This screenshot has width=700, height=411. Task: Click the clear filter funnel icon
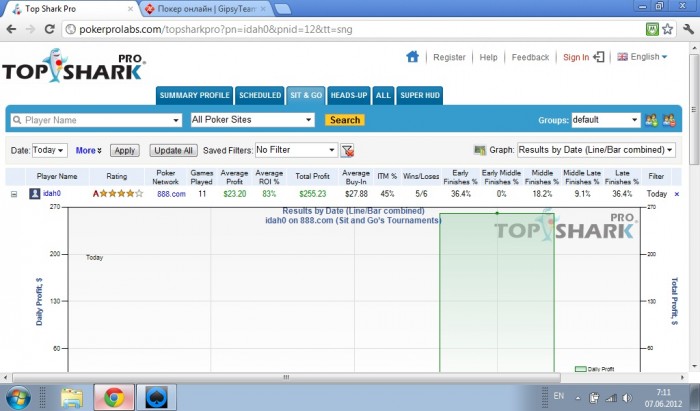pos(347,150)
